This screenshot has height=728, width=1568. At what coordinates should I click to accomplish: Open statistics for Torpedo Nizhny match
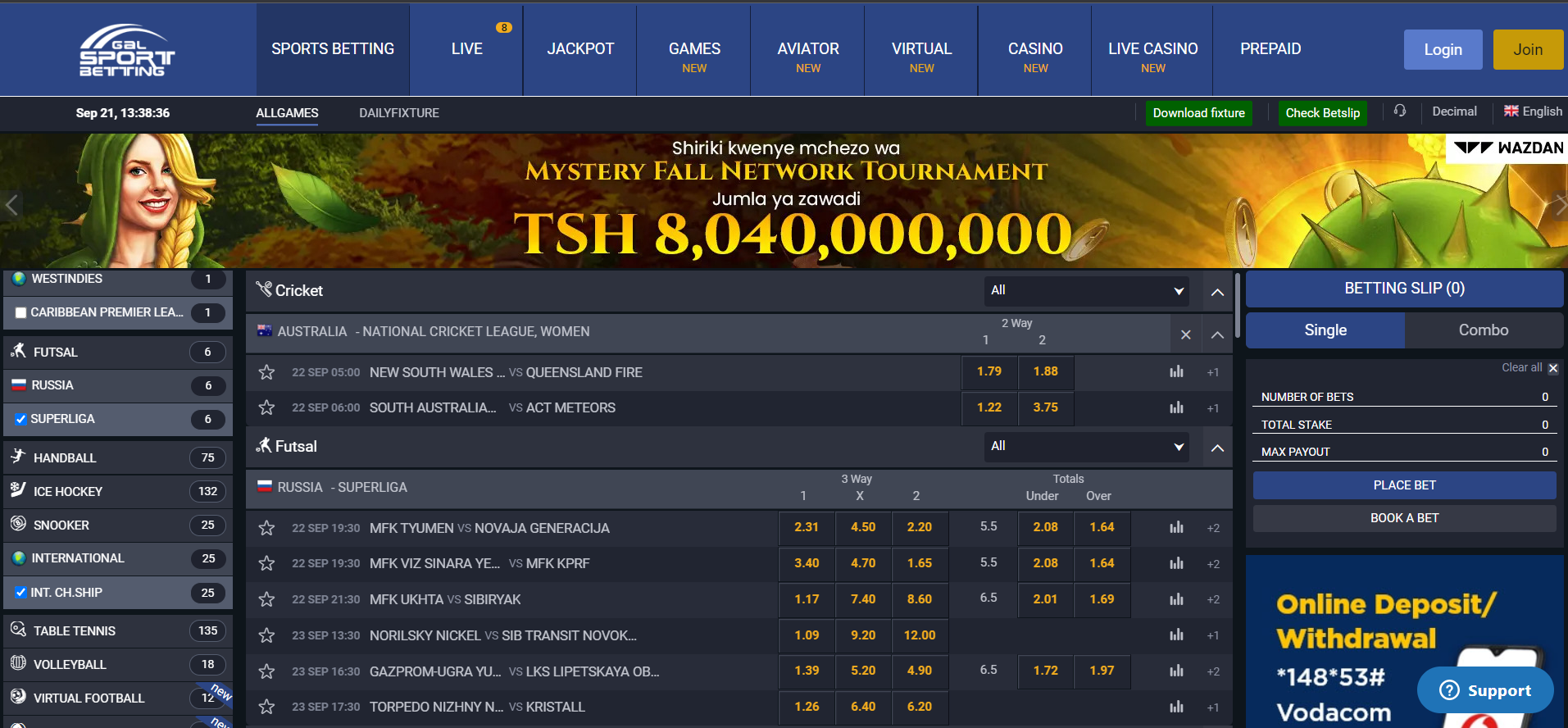click(1177, 707)
